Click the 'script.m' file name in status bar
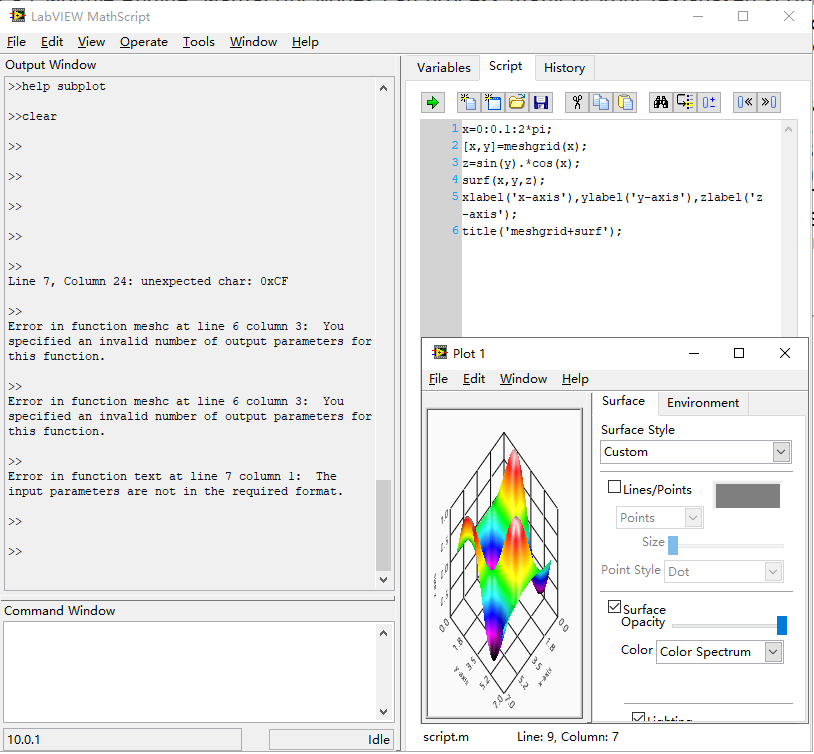 [446, 737]
